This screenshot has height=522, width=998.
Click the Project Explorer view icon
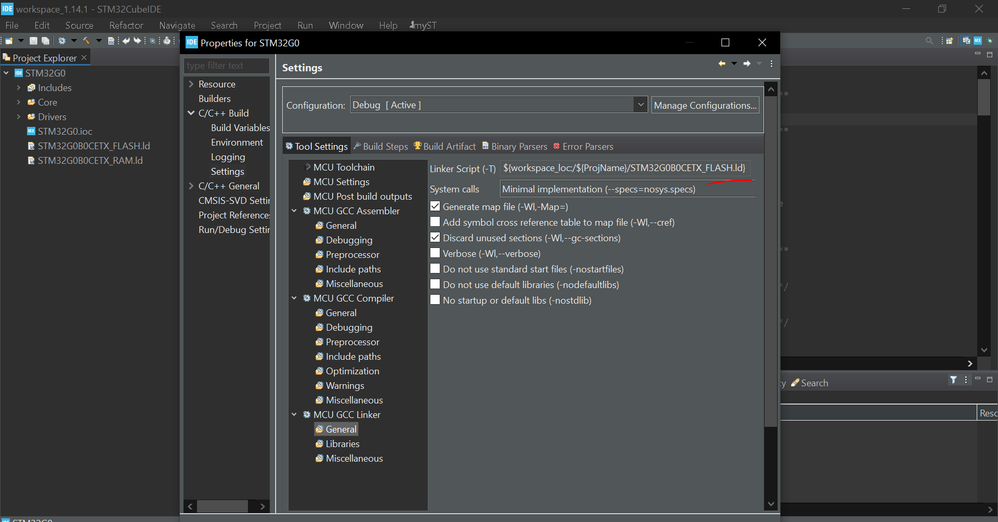click(x=7, y=58)
